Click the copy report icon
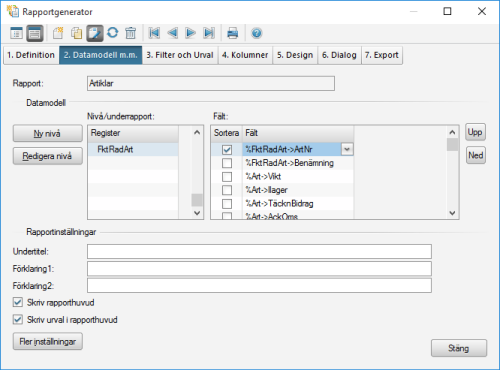This screenshot has height=370, width=500. pos(77,33)
